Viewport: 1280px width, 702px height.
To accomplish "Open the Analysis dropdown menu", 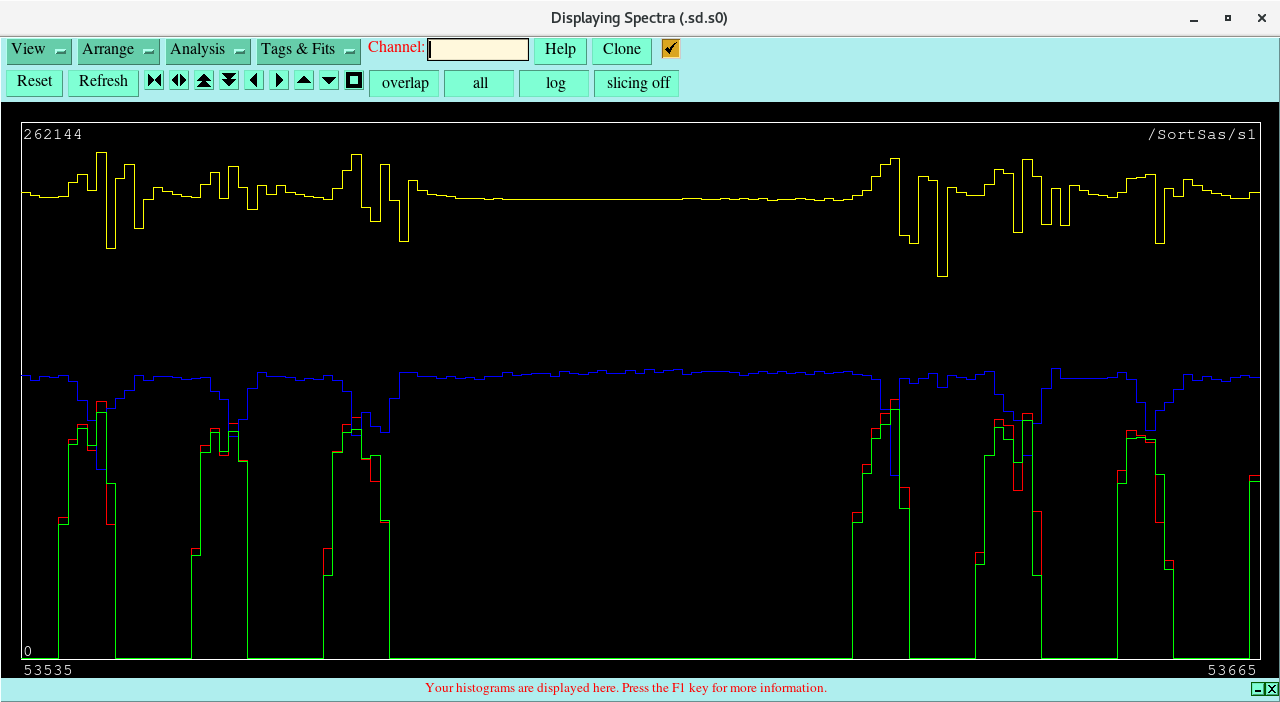I will tap(208, 50).
